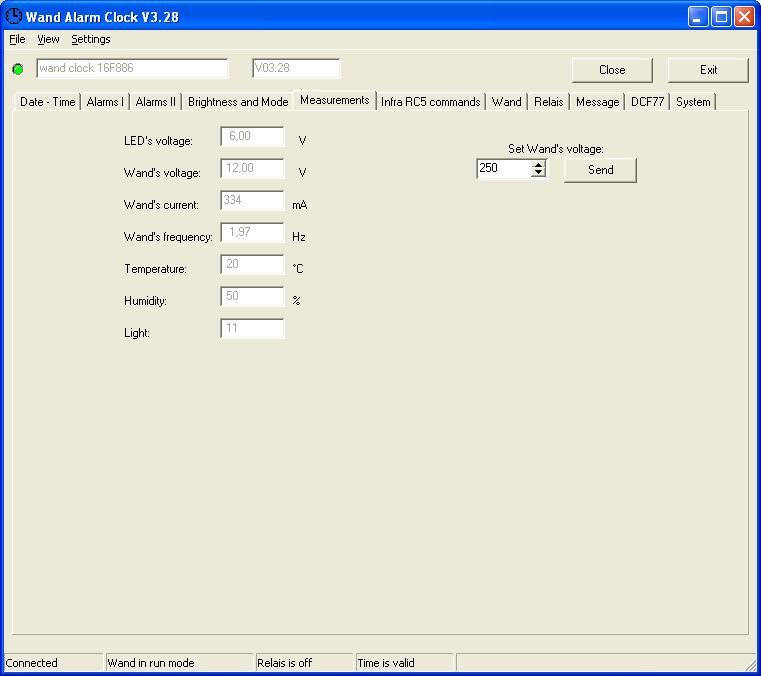Switch to the Alarms II tab

[x=155, y=102]
